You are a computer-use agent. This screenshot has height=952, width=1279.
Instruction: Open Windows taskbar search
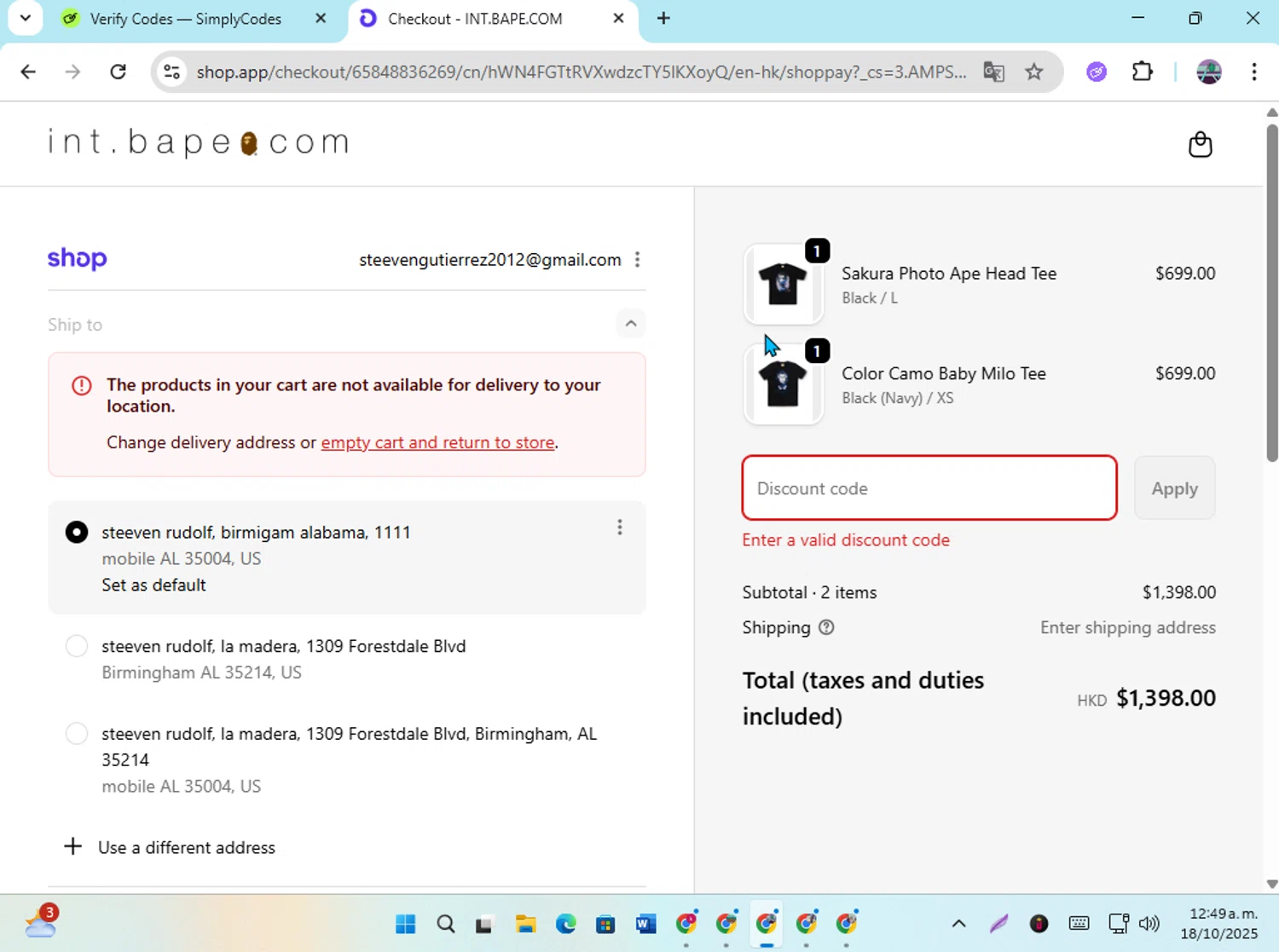(445, 924)
